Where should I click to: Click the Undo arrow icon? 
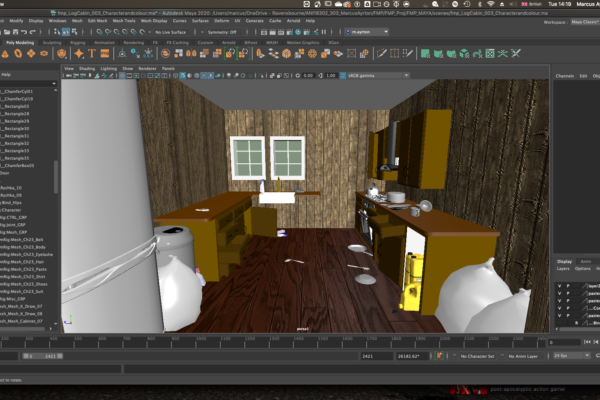[x=24, y=32]
